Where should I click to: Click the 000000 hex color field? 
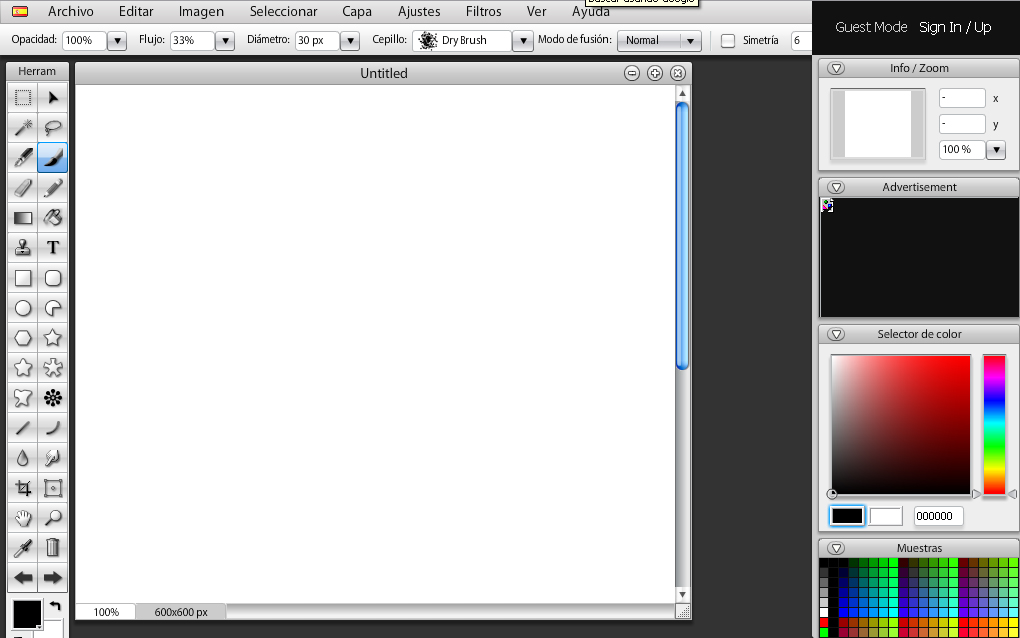point(937,516)
